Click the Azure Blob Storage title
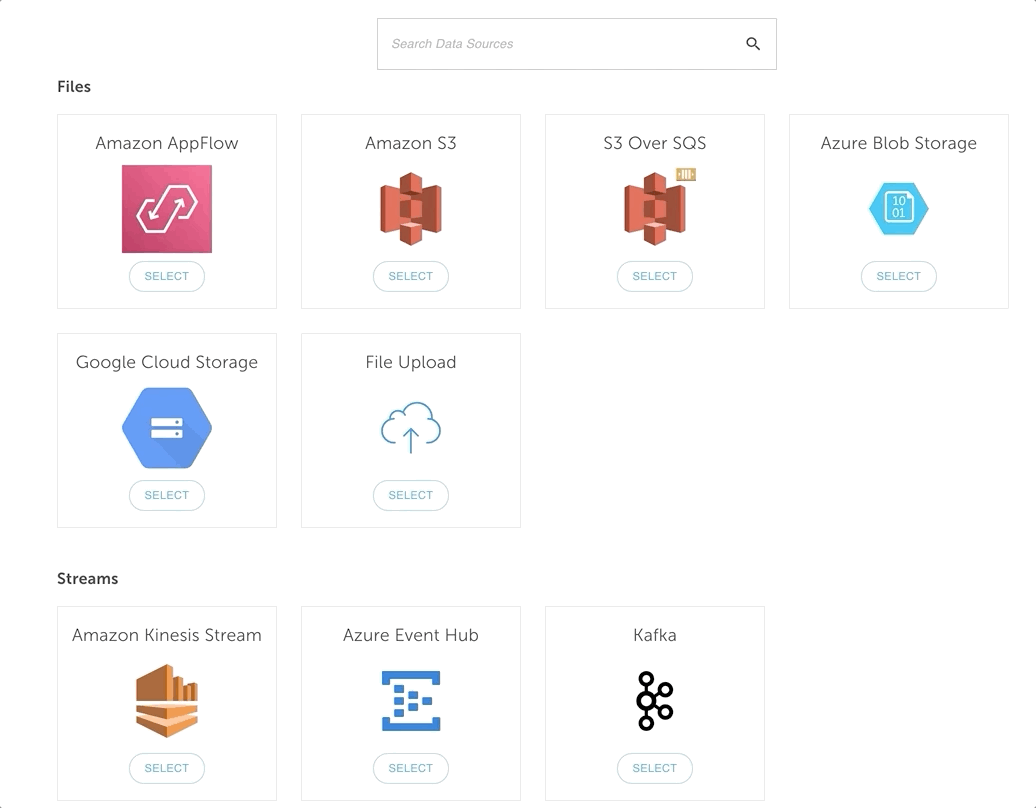The width and height of the screenshot is (1036, 808). 898,143
